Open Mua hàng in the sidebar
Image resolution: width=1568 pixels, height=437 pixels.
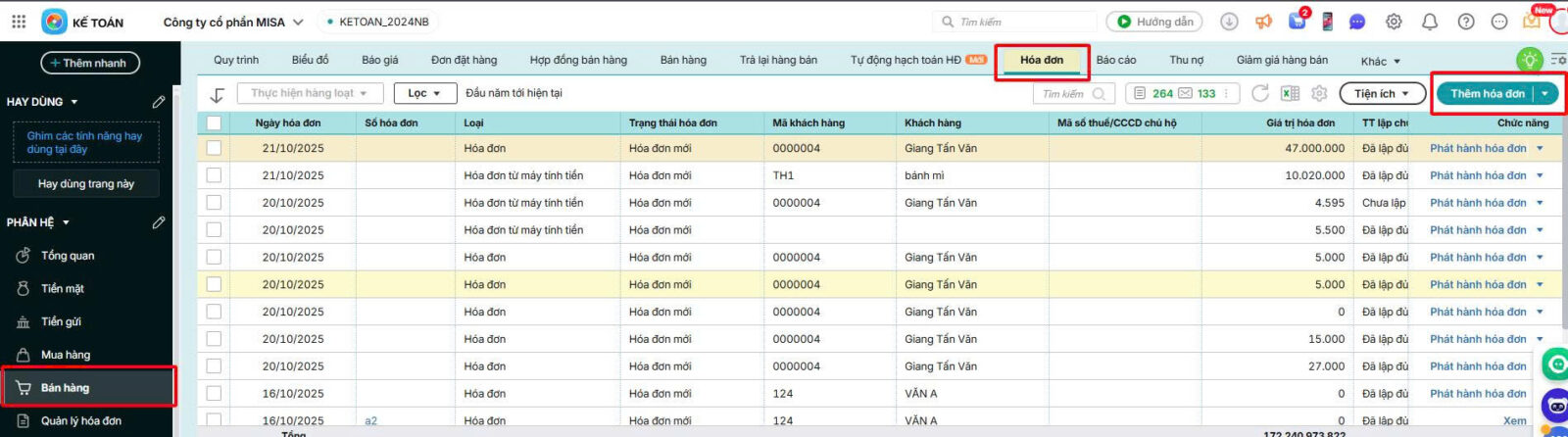click(x=66, y=355)
